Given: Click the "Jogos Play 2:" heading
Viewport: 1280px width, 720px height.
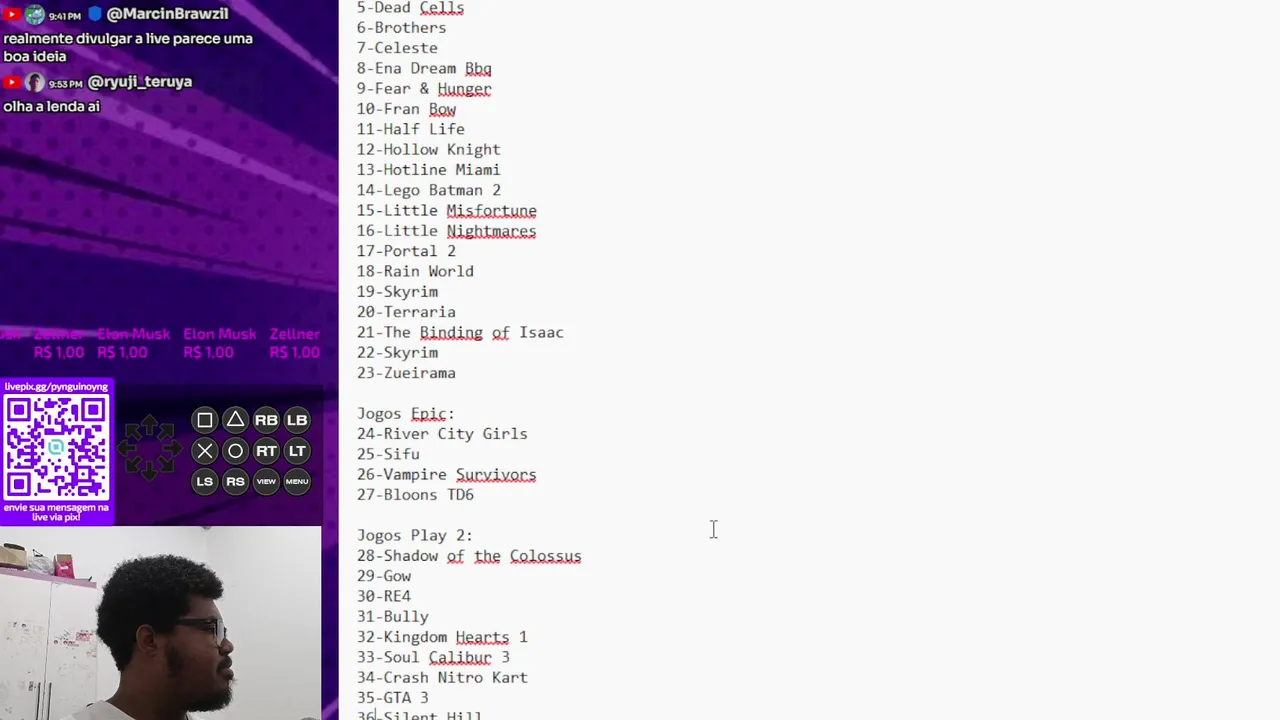Looking at the screenshot, I should 415,536.
